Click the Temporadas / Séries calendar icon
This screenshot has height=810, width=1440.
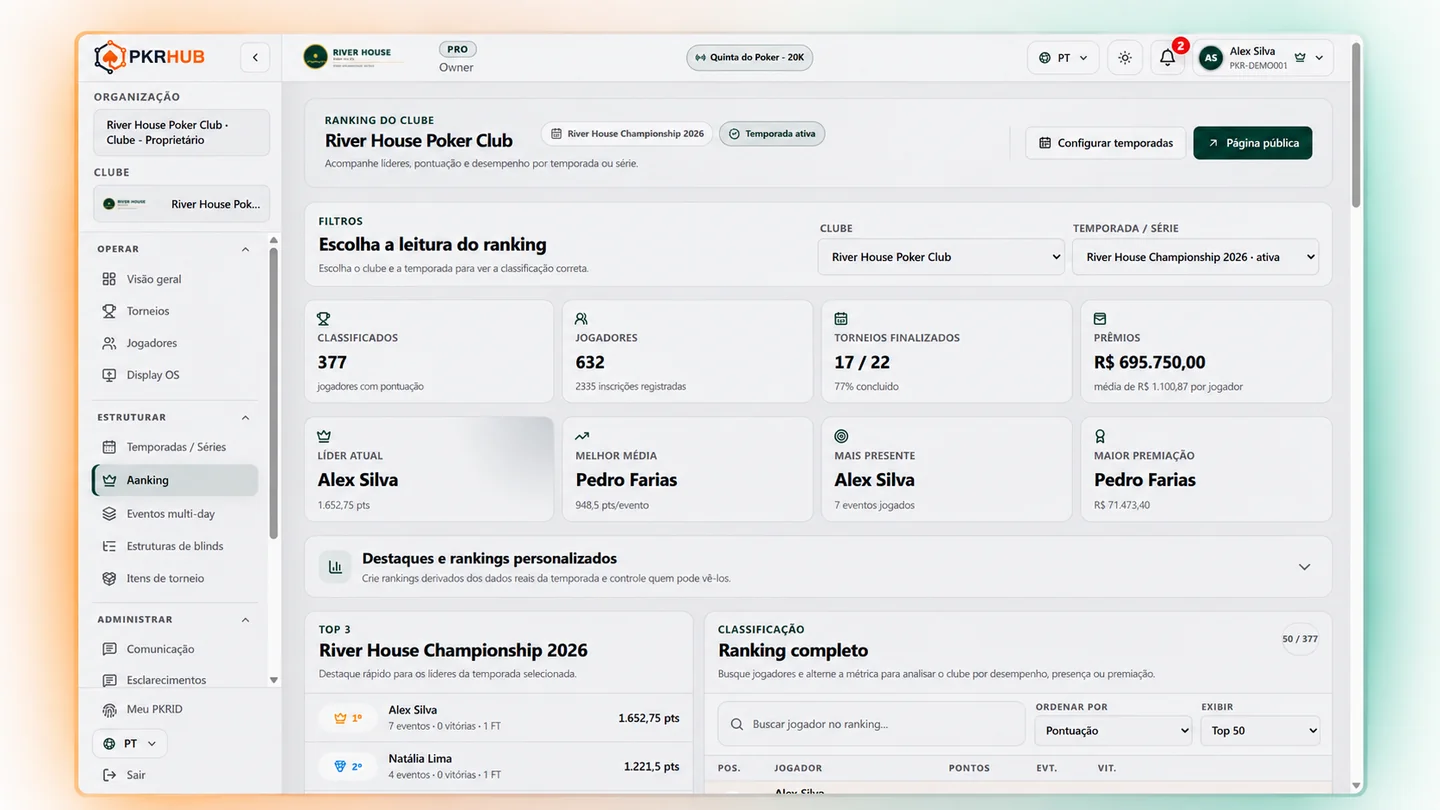pyautogui.click(x=110, y=447)
